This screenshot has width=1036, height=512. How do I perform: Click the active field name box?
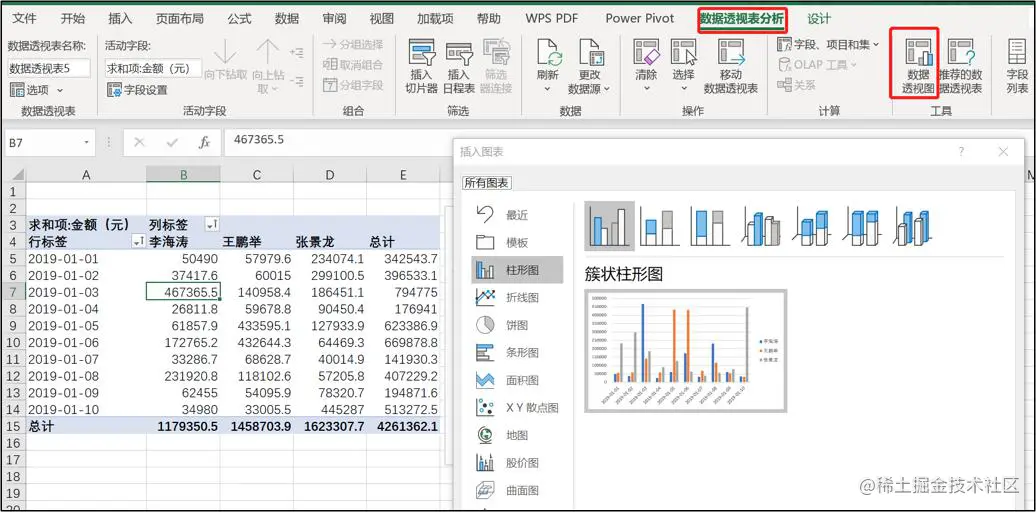coord(153,68)
